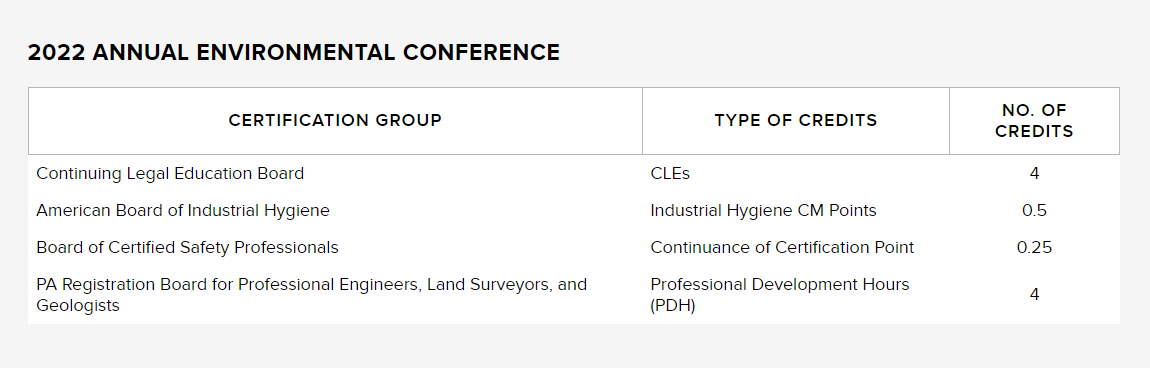The height and width of the screenshot is (368, 1150).
Task: Click the 2022 Annual Environmental Conference heading
Action: click(x=293, y=53)
